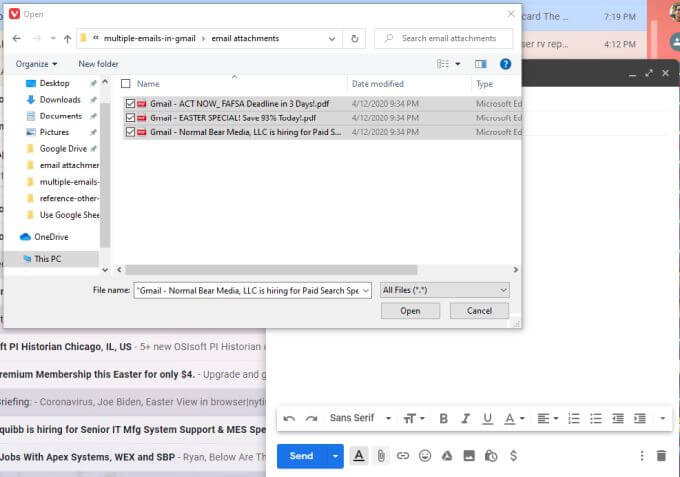Toggle confidential mode lock-clock icon

[x=491, y=456]
